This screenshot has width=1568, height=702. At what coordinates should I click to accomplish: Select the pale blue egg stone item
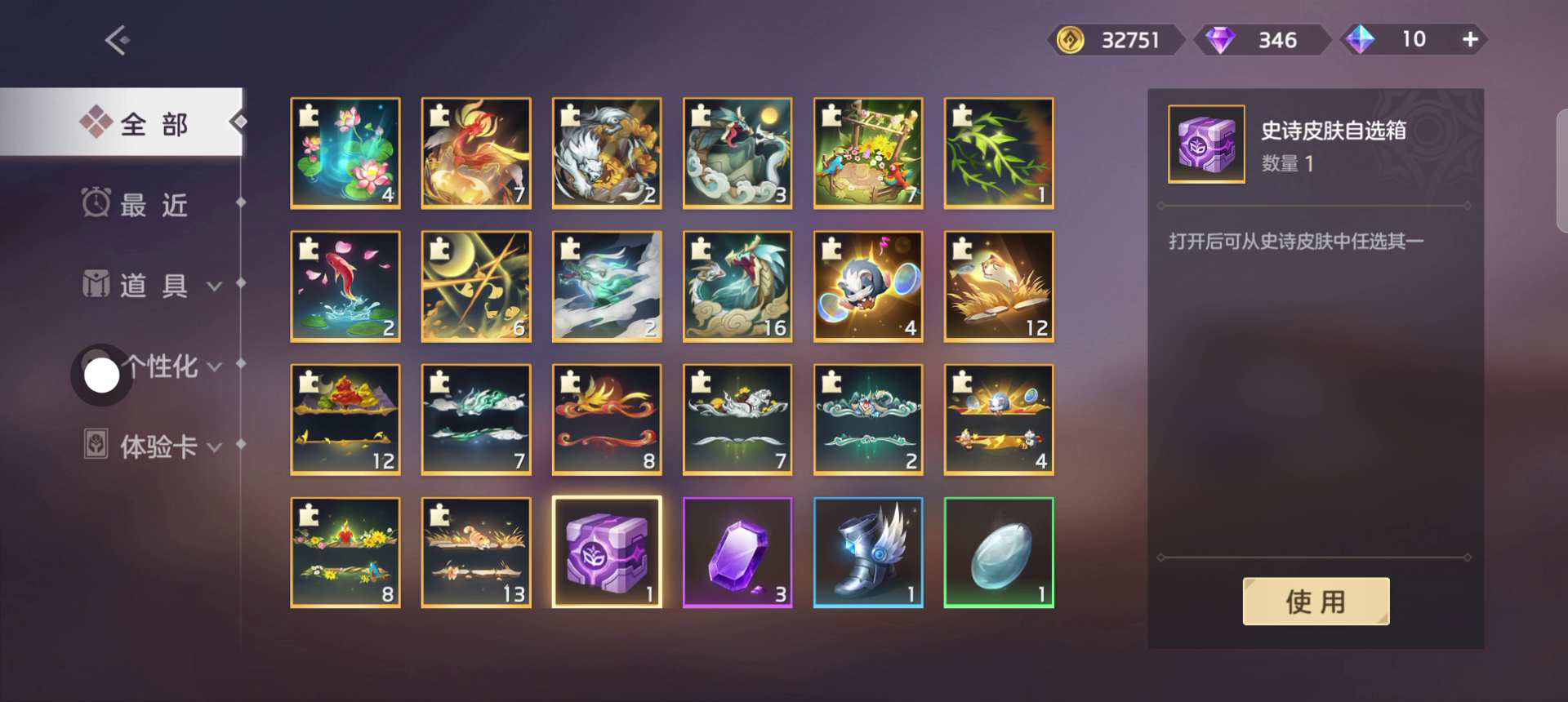(x=999, y=552)
